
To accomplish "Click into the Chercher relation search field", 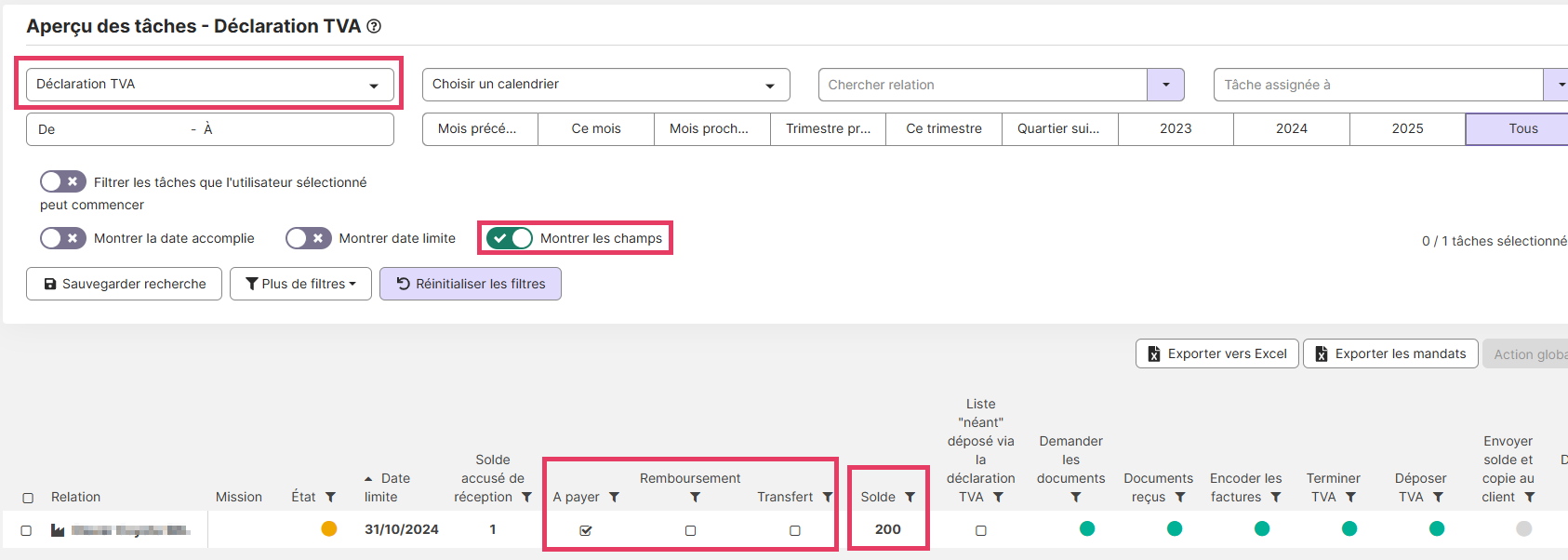I will pyautogui.click(x=982, y=85).
